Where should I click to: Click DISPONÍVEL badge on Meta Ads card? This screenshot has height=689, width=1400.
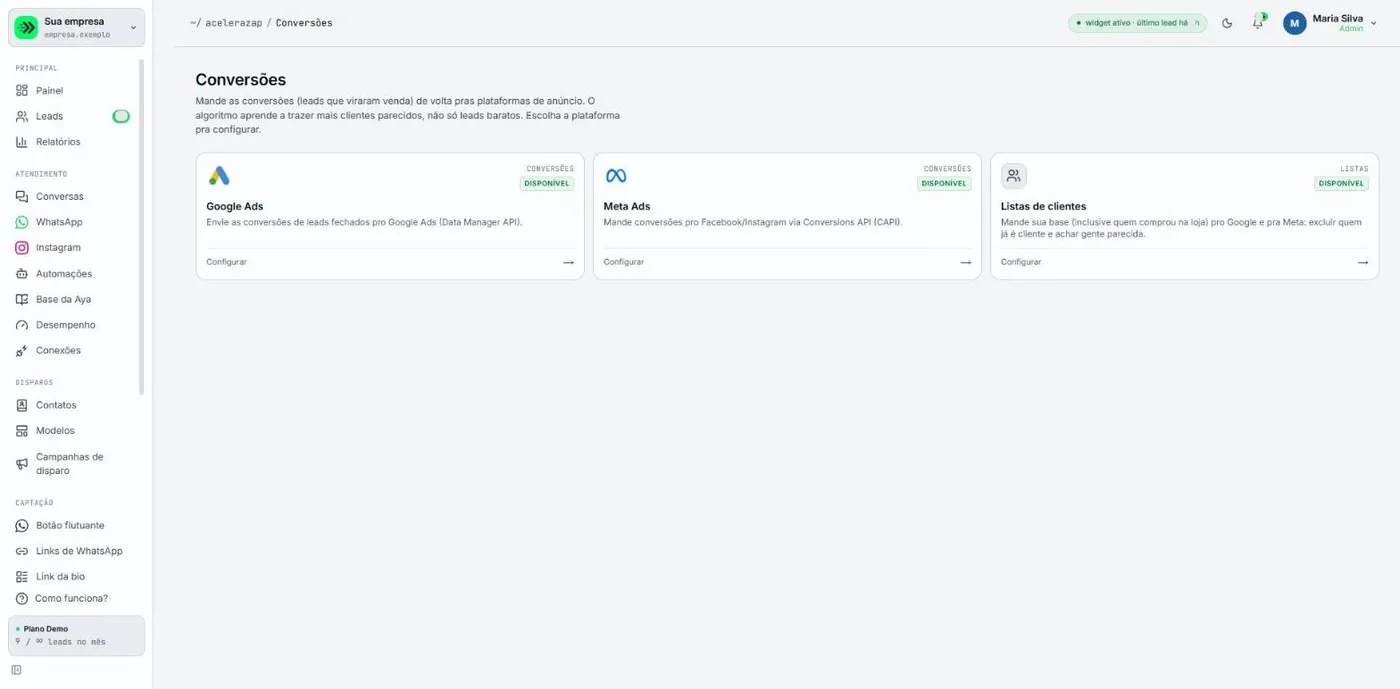coord(944,184)
